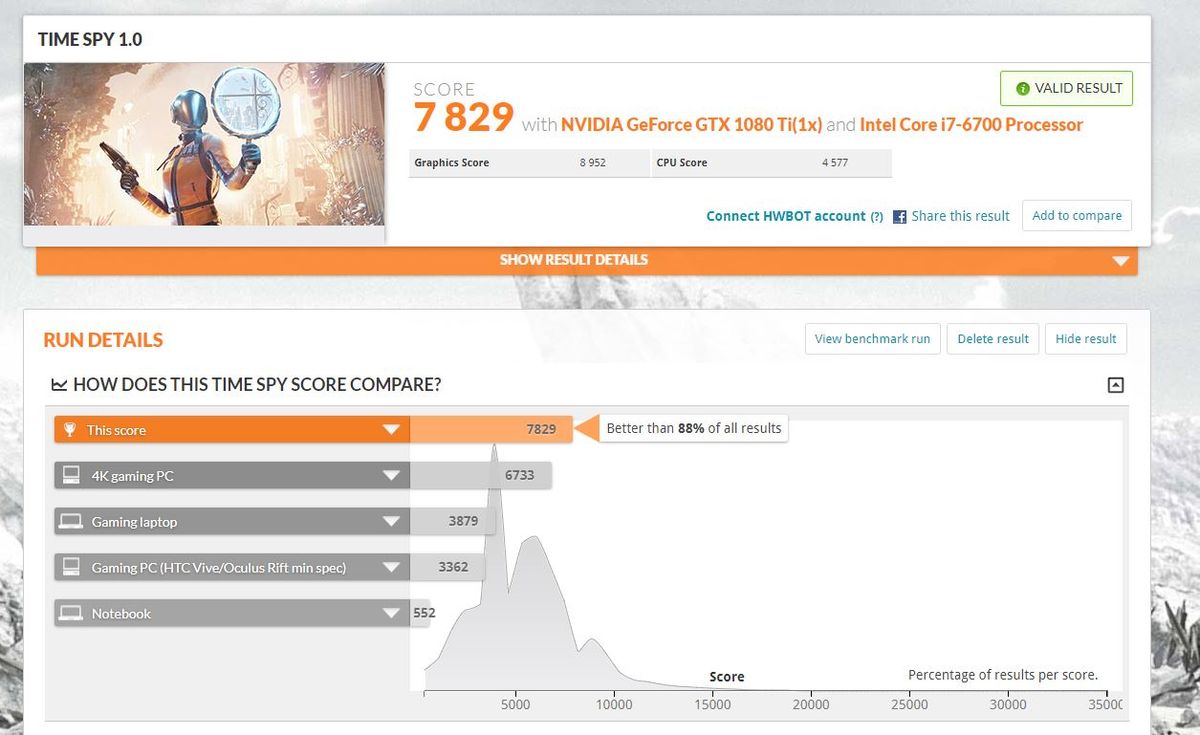Viewport: 1200px width, 735px height.
Task: Click the Hide result button
Action: click(x=1086, y=339)
